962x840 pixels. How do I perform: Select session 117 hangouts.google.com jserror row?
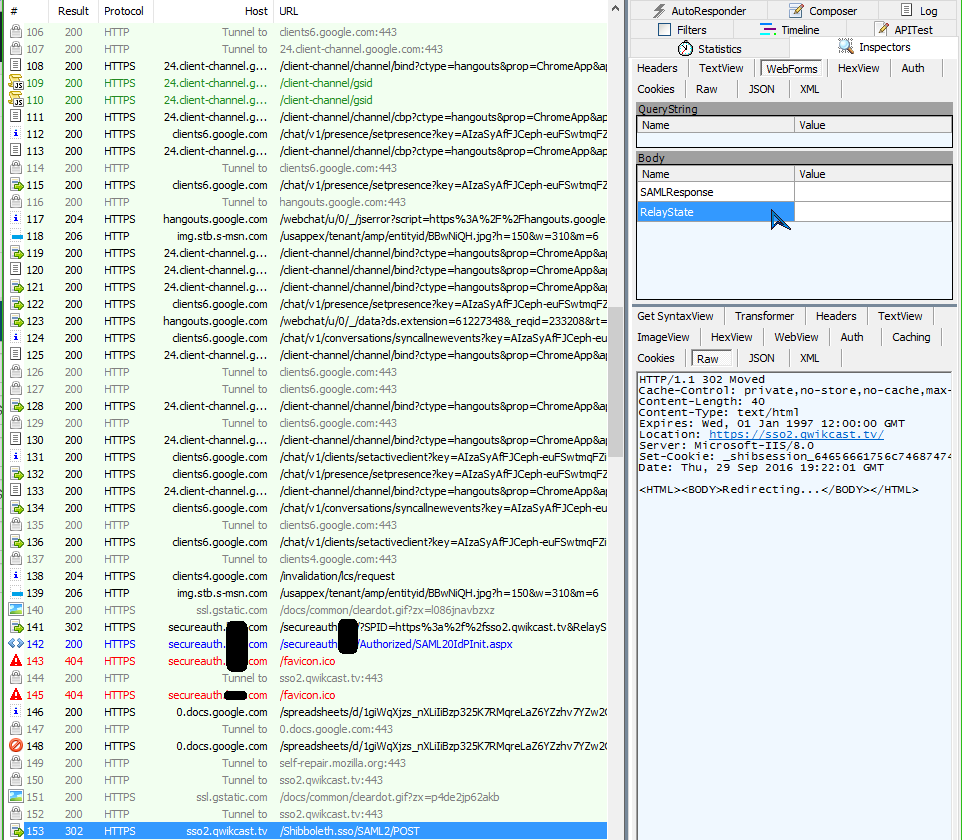pos(308,219)
